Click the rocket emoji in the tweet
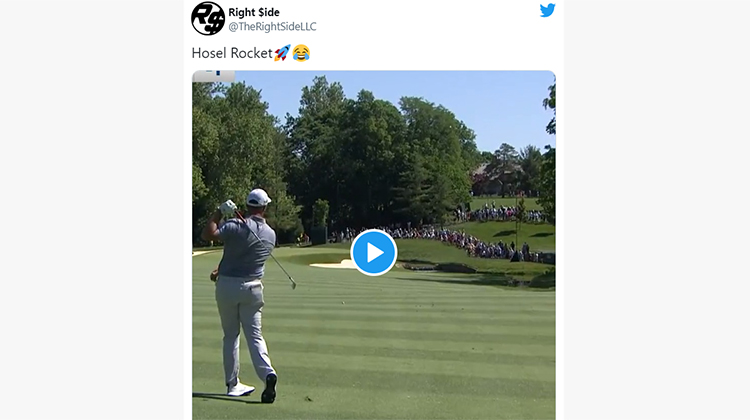 tap(282, 53)
